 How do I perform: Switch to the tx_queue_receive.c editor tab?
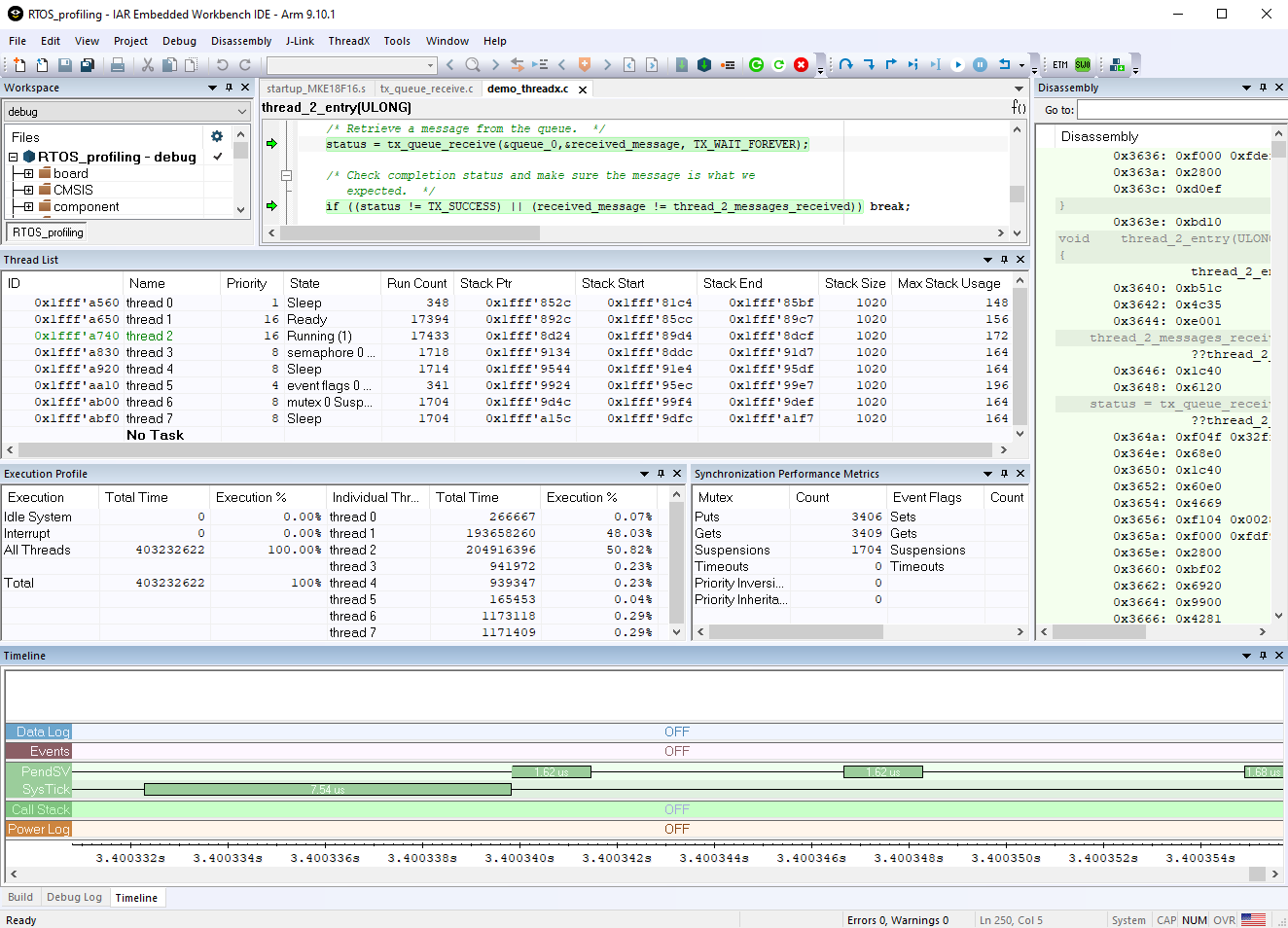(426, 89)
